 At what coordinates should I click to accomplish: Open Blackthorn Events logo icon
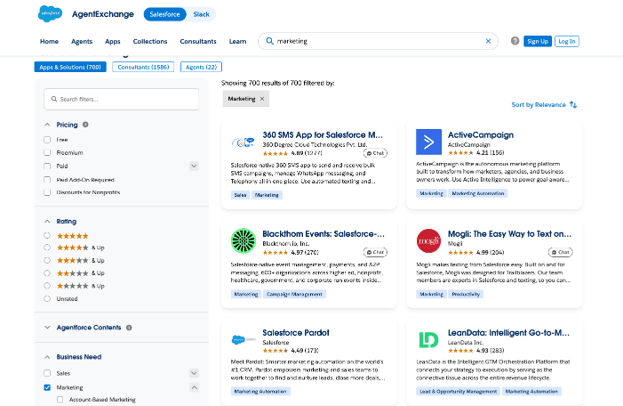click(243, 241)
